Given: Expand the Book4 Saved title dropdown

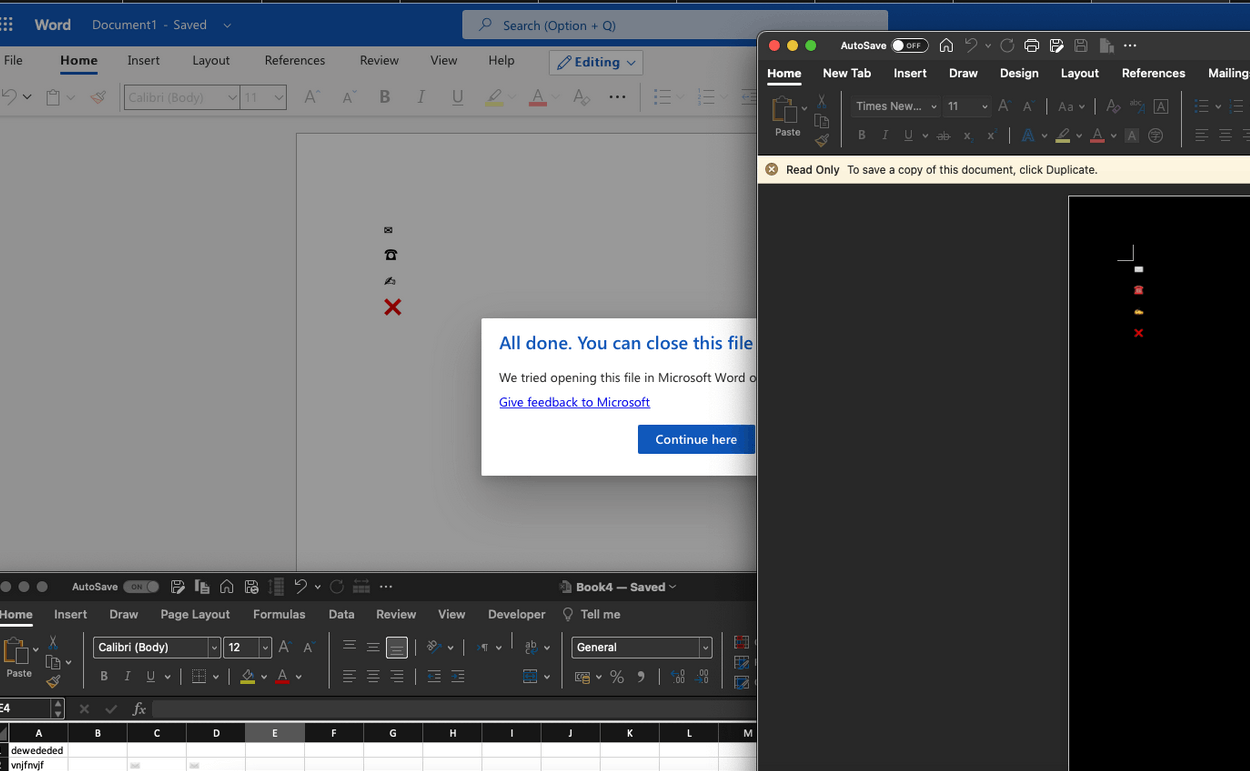Looking at the screenshot, I should (673, 587).
